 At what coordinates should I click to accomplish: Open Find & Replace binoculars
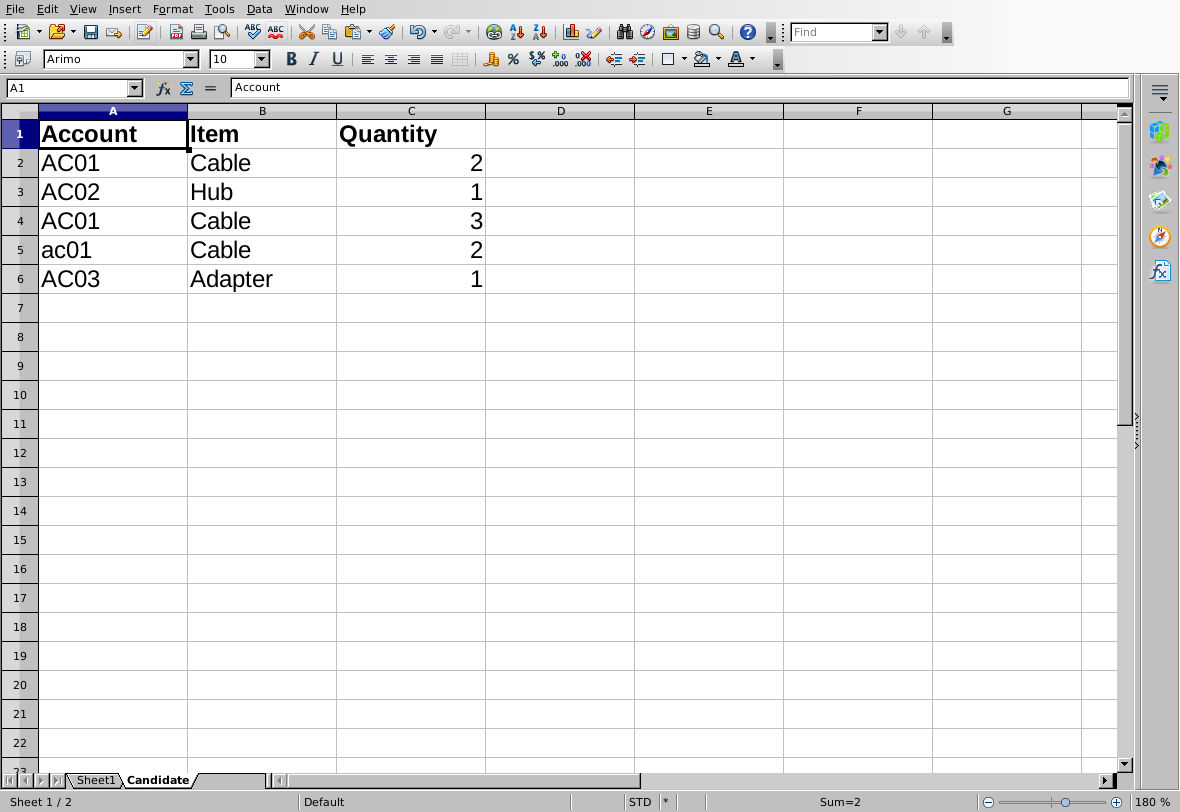[x=625, y=32]
